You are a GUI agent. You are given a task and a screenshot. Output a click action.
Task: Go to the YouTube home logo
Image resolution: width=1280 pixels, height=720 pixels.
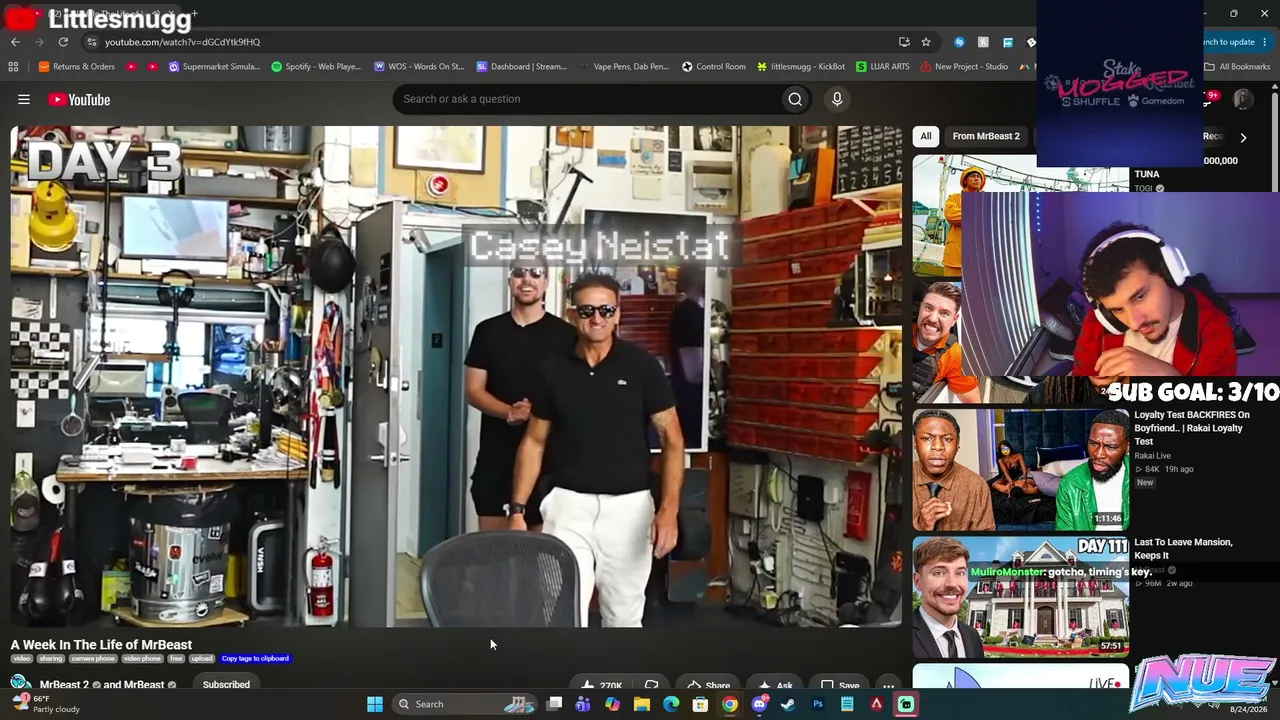[79, 99]
